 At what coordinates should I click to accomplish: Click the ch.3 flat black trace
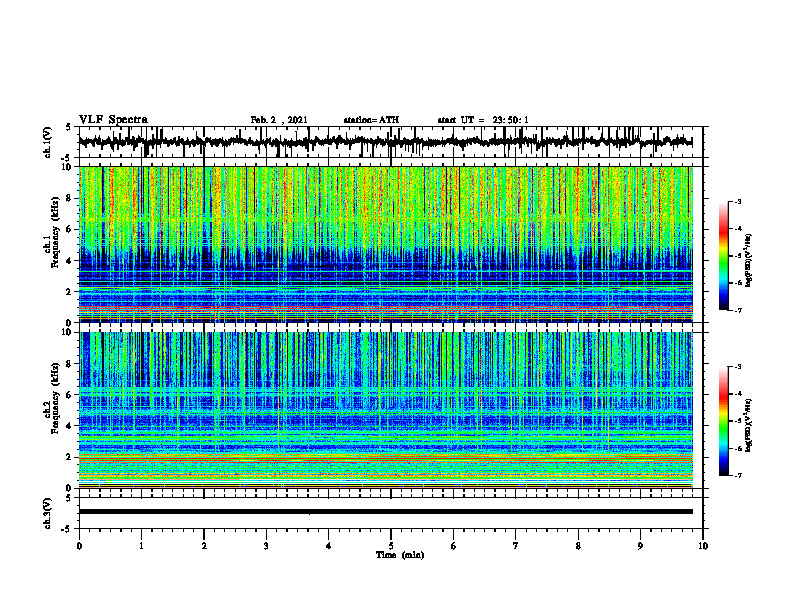386,512
